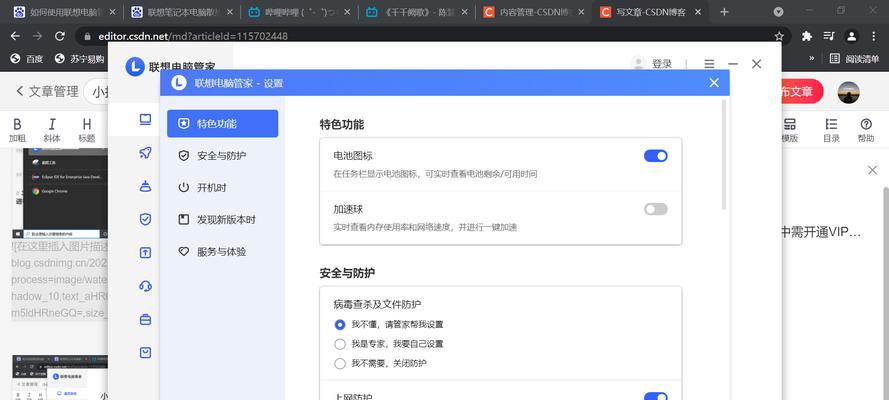Click the 发布文章 button
Screen dimensions: 889x400
coord(802,91)
